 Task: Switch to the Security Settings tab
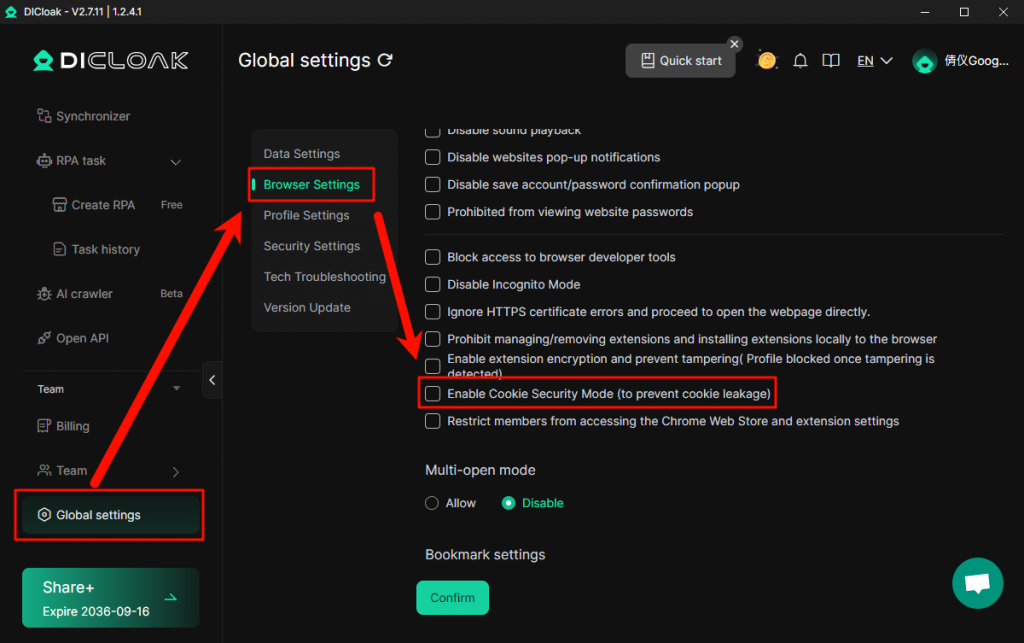(x=311, y=246)
